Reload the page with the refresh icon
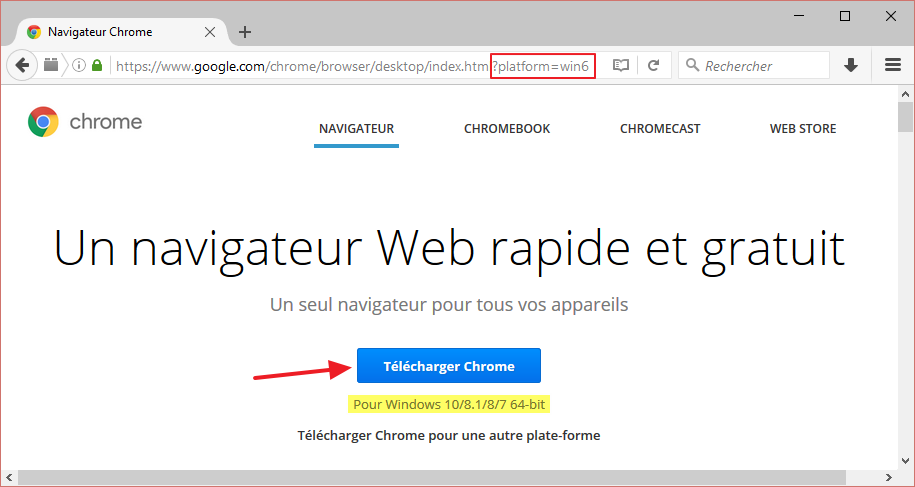915x487 pixels. (x=654, y=65)
